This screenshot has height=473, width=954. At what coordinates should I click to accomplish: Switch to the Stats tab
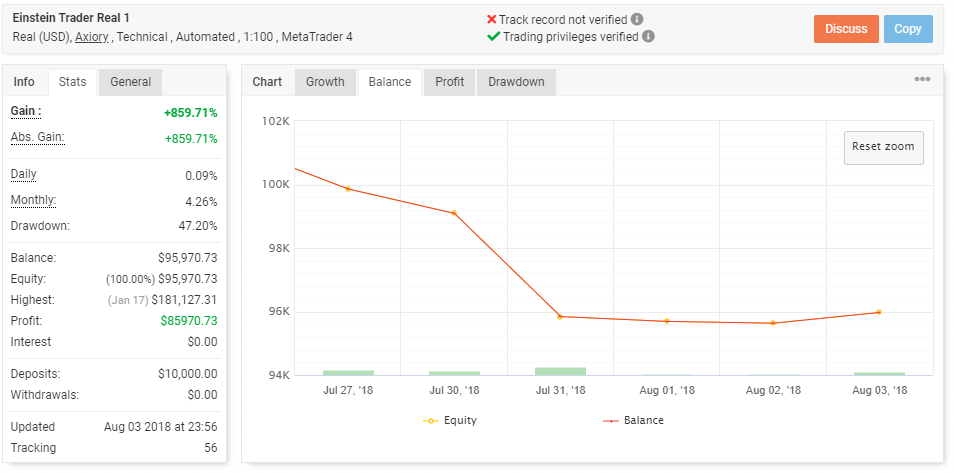[72, 82]
